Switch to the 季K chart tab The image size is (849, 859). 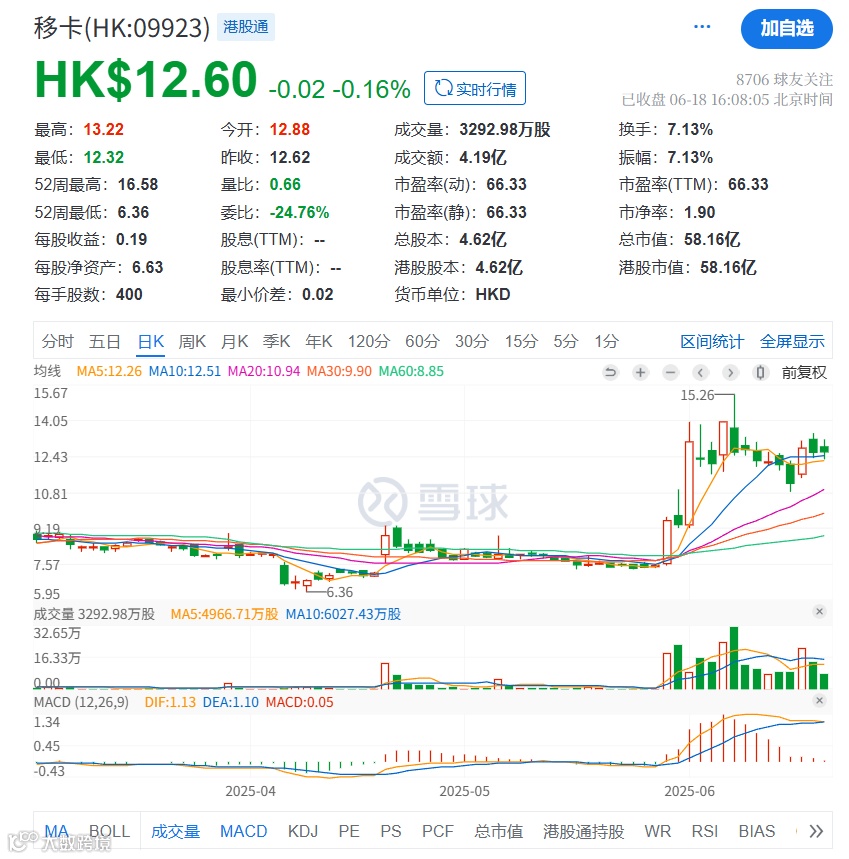pyautogui.click(x=276, y=341)
